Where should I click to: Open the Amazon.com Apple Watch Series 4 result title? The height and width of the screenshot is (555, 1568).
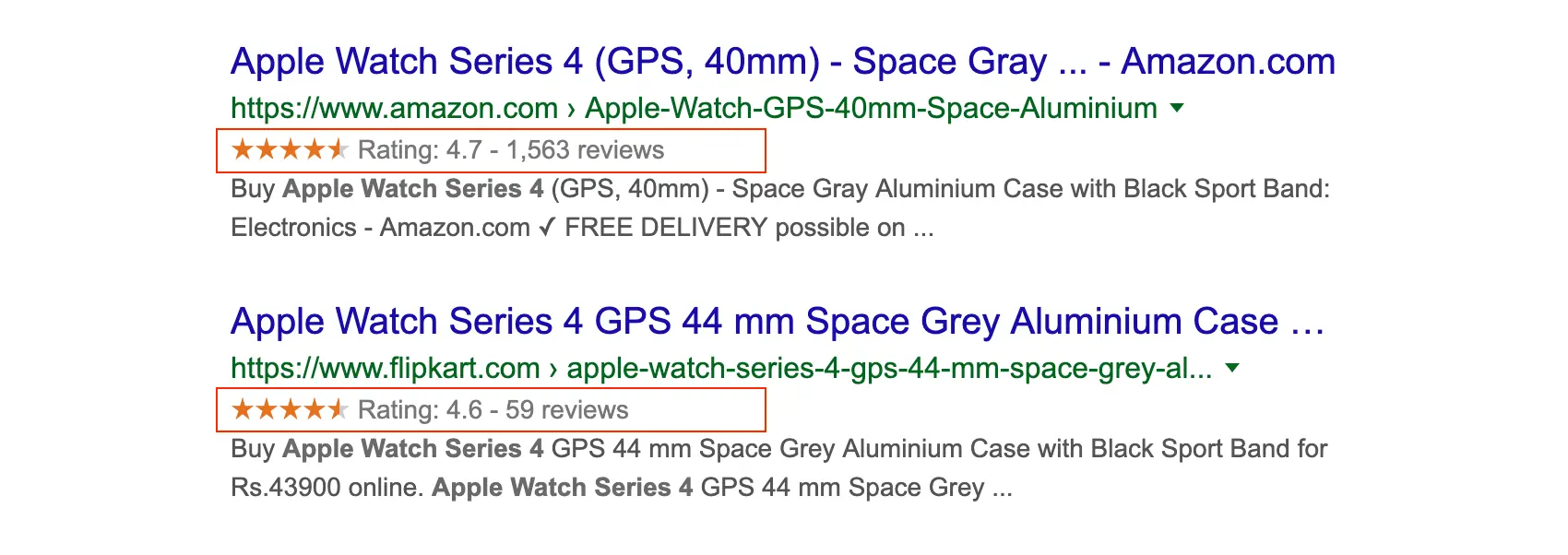(x=783, y=62)
